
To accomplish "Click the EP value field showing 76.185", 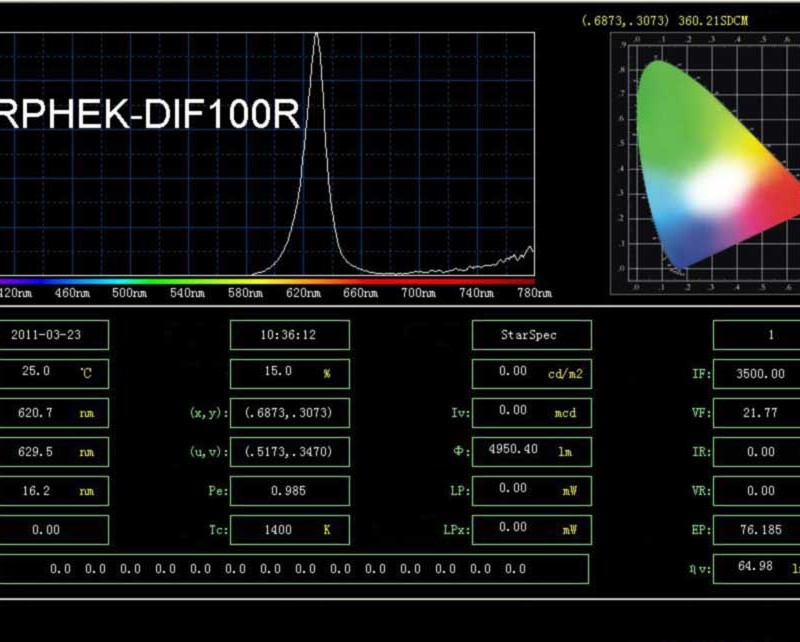I will [x=758, y=529].
